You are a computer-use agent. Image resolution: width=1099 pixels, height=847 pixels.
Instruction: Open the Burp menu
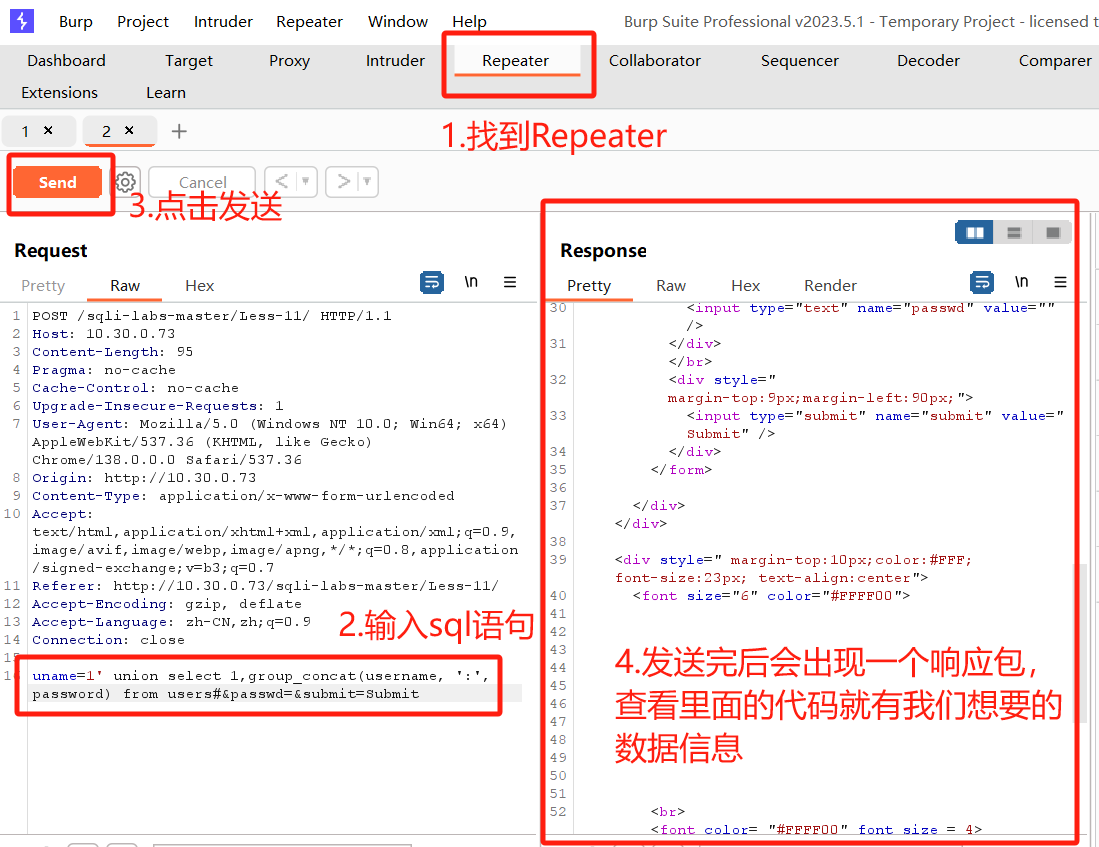pyautogui.click(x=76, y=22)
